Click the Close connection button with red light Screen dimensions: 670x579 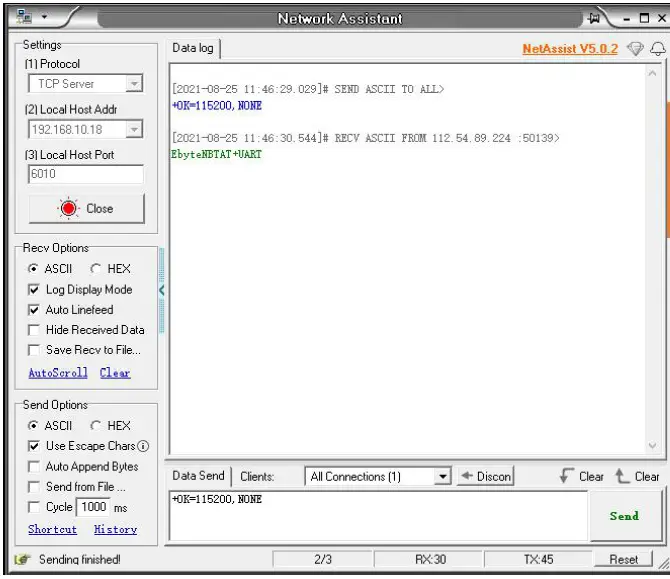87,209
